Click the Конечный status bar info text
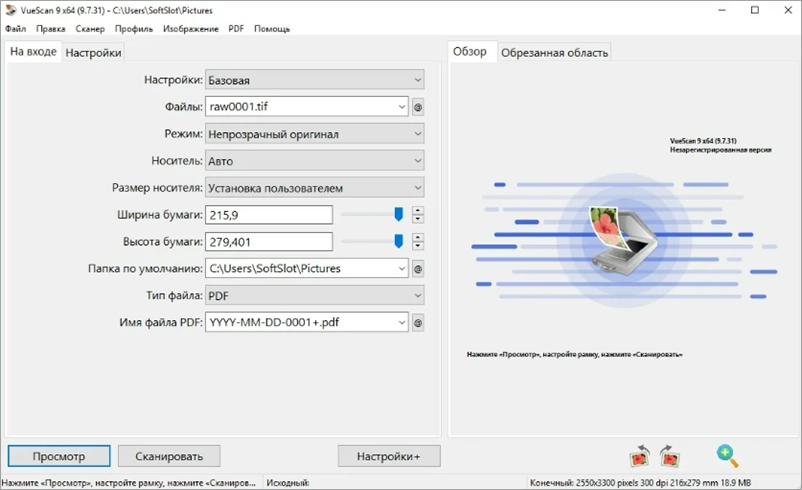The image size is (802, 490). click(640, 483)
